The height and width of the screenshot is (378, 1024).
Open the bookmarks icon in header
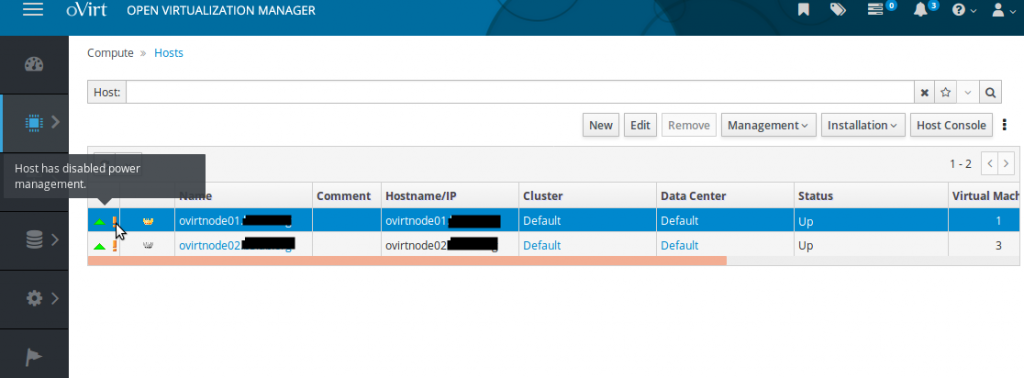point(803,10)
